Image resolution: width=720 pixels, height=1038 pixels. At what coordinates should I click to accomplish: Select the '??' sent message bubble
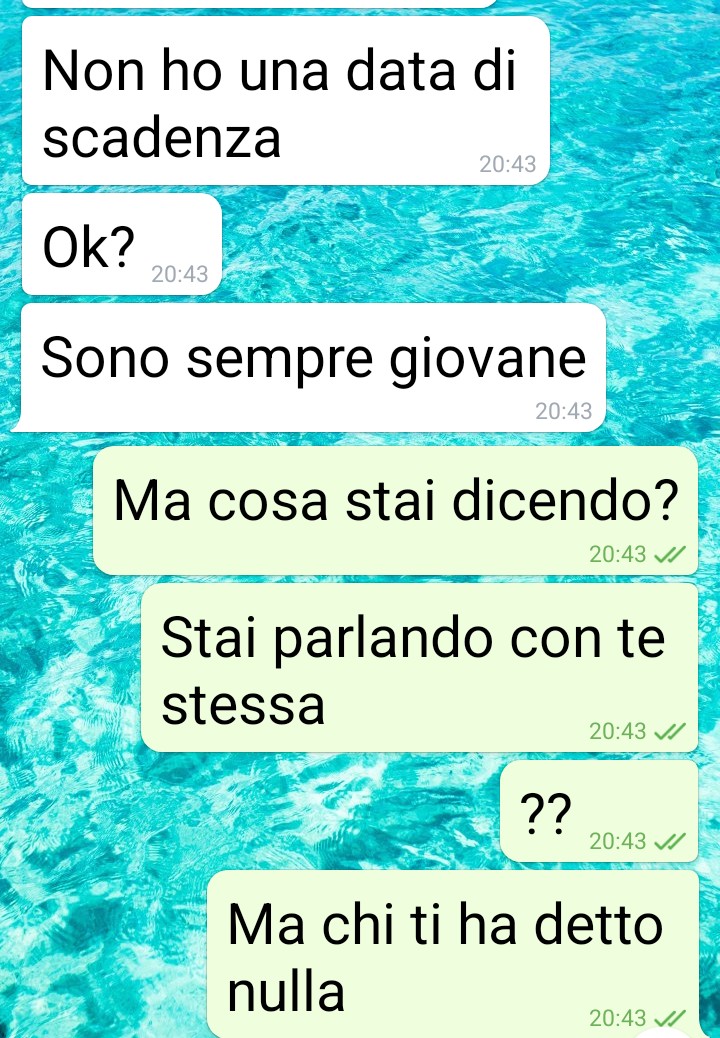599,811
